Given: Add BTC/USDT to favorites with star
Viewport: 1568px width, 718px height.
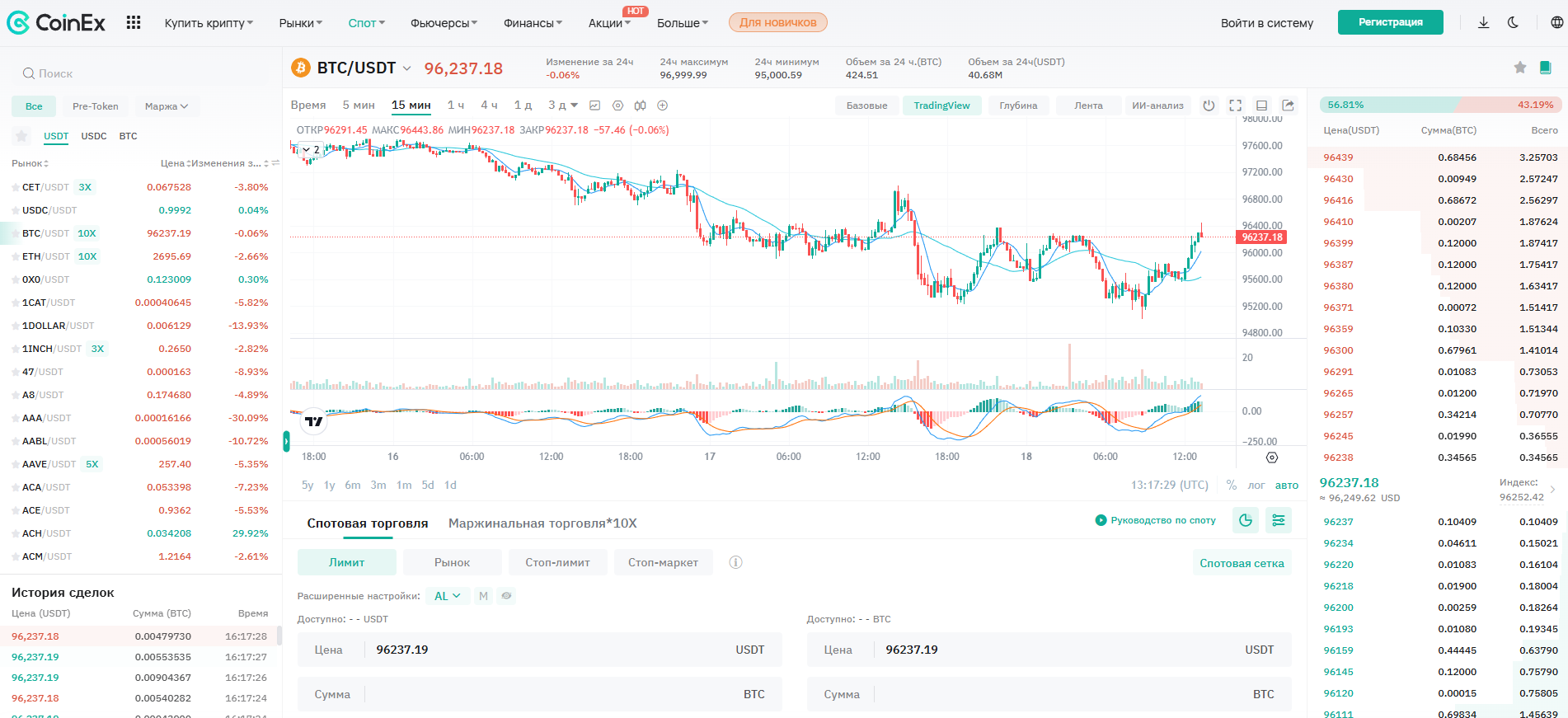Looking at the screenshot, I should coord(1520,68).
